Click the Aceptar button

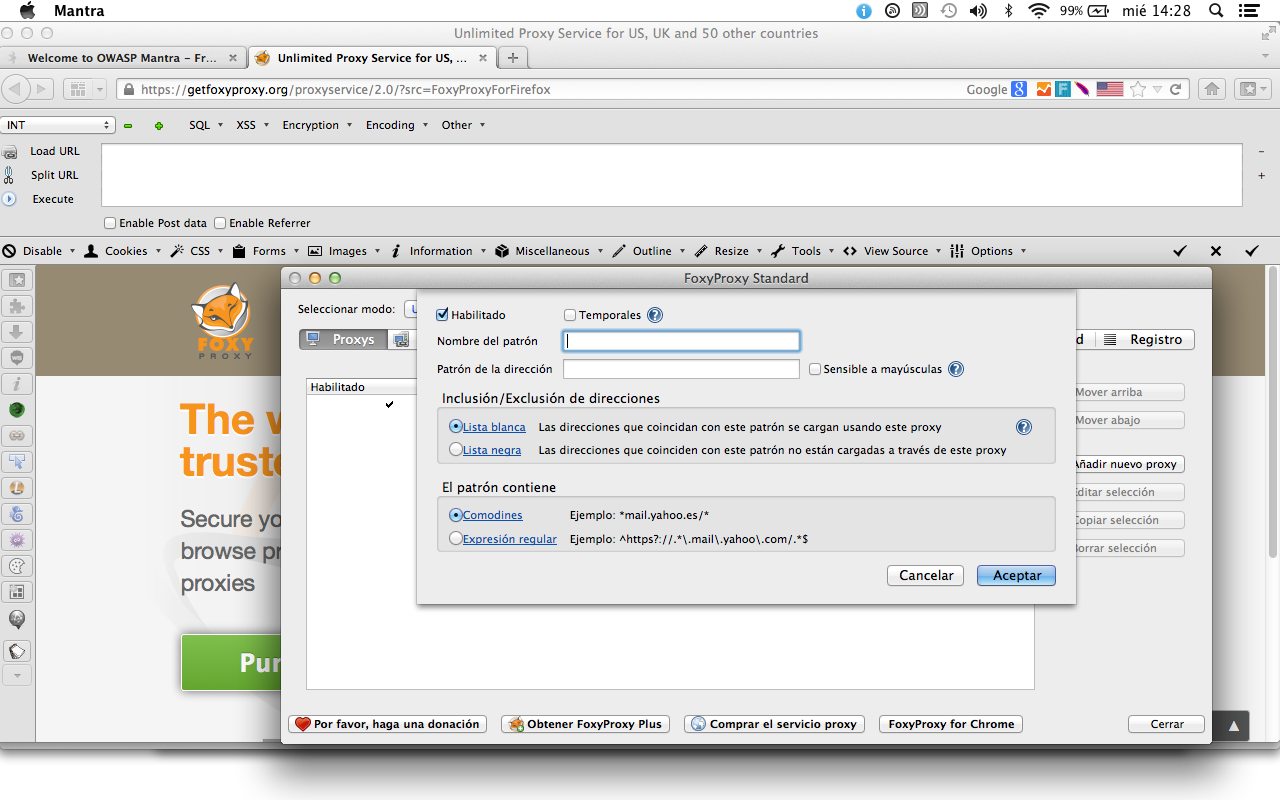pyautogui.click(x=1017, y=575)
